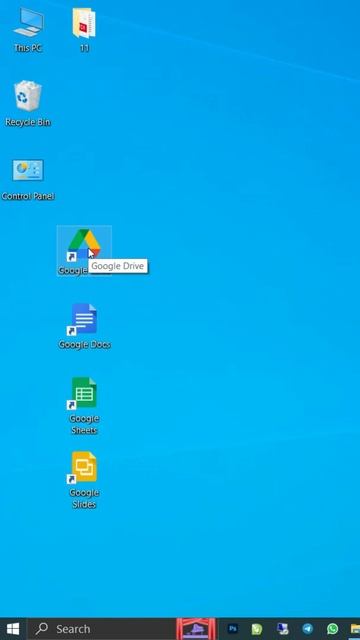
Task: Open WhatsApp from the taskbar
Action: (x=333, y=629)
